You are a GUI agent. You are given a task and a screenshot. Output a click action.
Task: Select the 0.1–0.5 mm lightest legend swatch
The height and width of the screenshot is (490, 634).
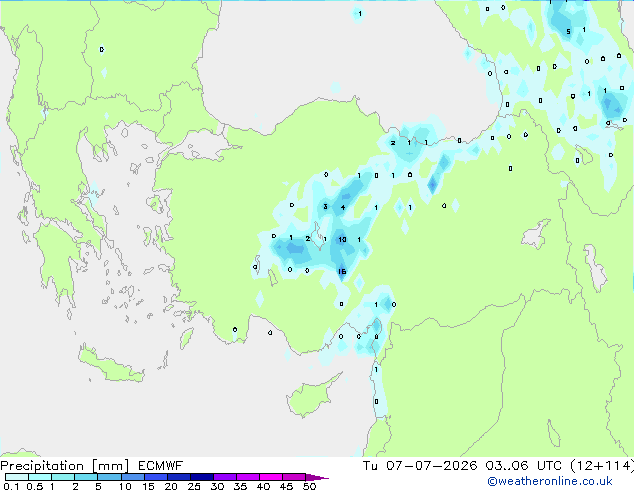click(x=17, y=477)
